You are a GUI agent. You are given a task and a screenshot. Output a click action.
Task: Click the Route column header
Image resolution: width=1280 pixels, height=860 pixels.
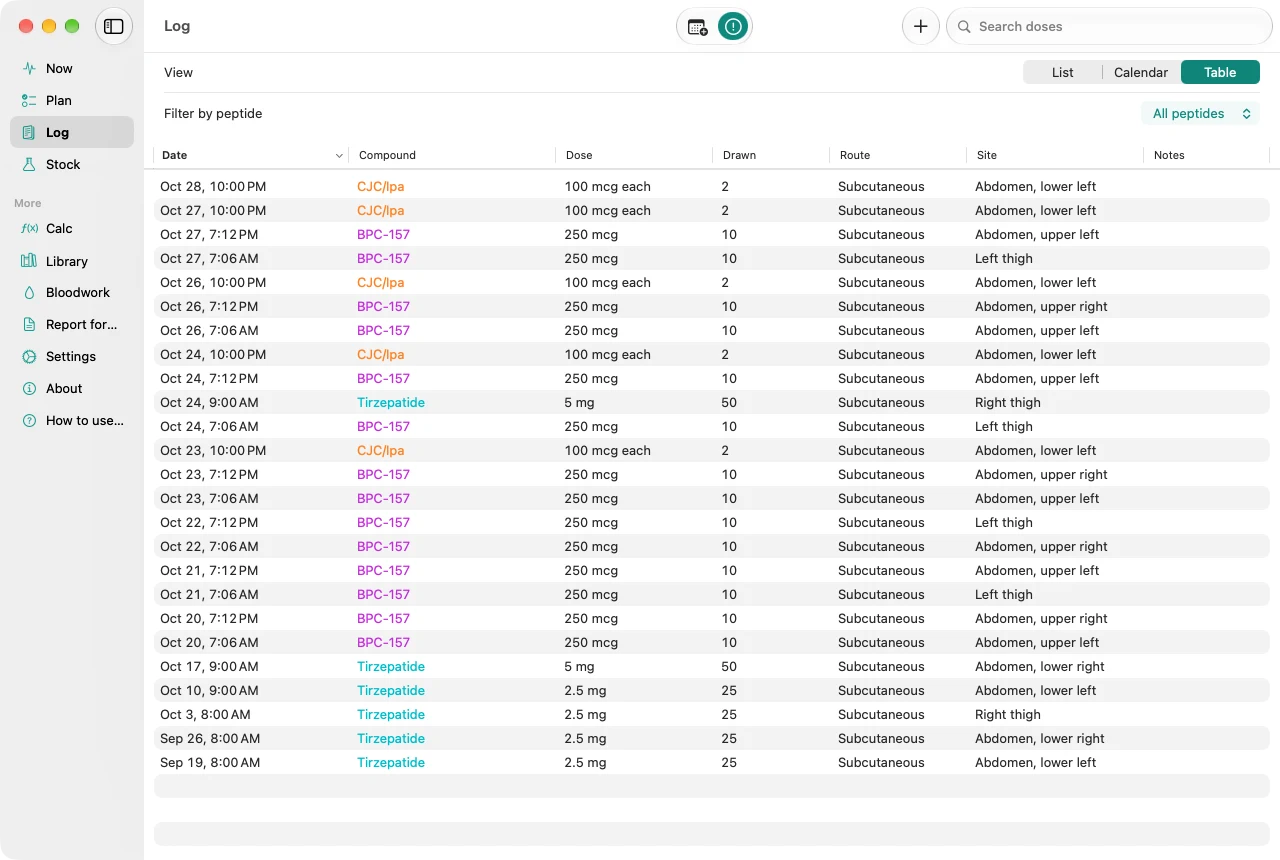point(897,155)
